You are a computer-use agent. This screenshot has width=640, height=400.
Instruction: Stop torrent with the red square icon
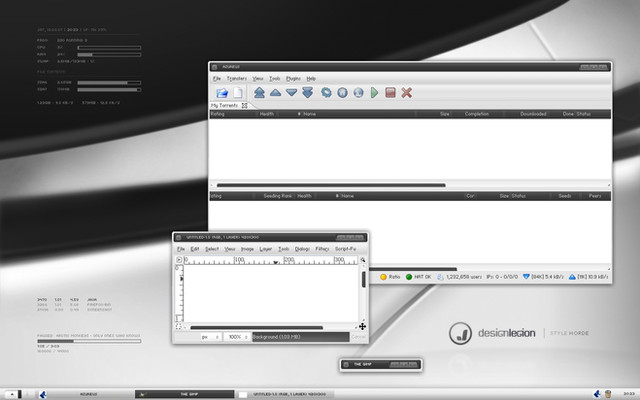(390, 93)
